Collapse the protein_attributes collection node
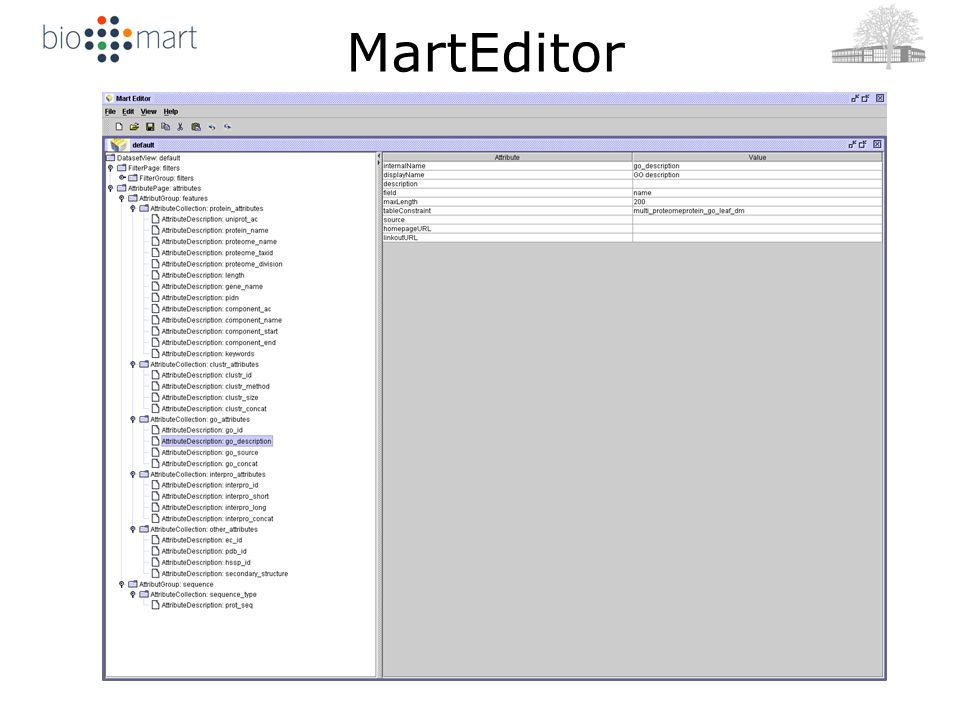The image size is (960, 720). (133, 209)
